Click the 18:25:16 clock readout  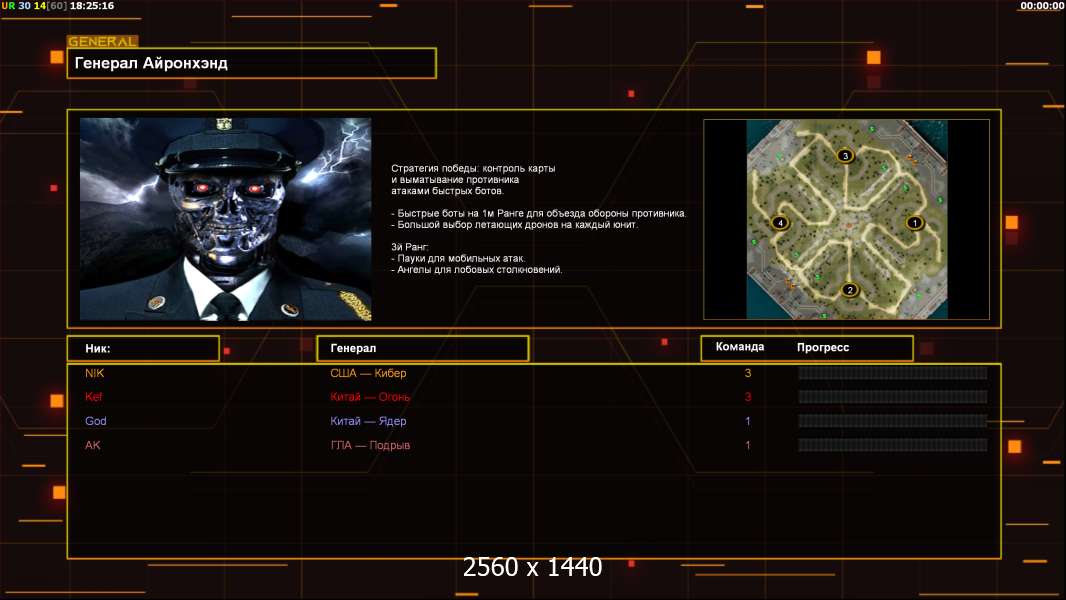92,5
